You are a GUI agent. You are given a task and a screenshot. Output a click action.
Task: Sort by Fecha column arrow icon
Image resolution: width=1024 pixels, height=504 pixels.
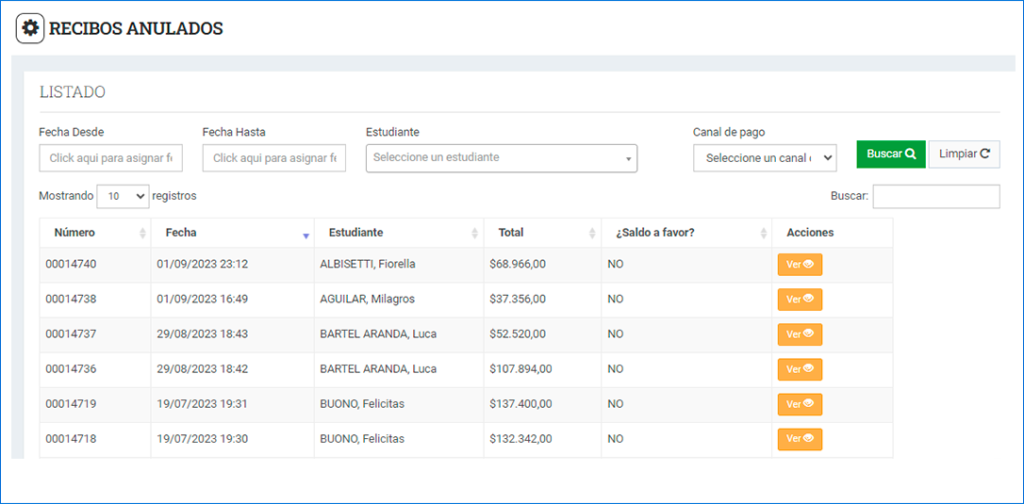click(x=306, y=234)
